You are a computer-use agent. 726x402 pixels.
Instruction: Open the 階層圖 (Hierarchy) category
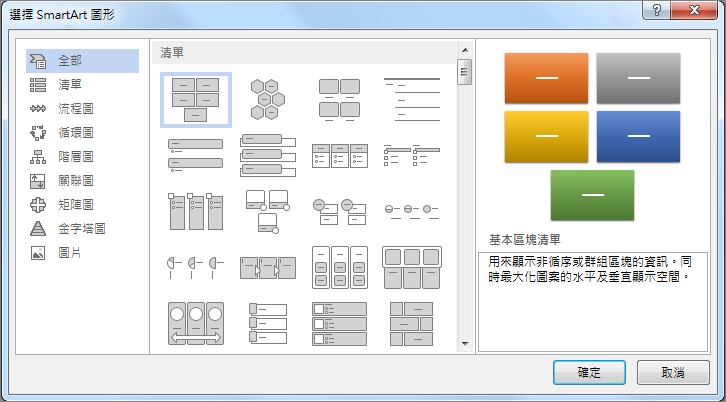[x=82, y=157]
